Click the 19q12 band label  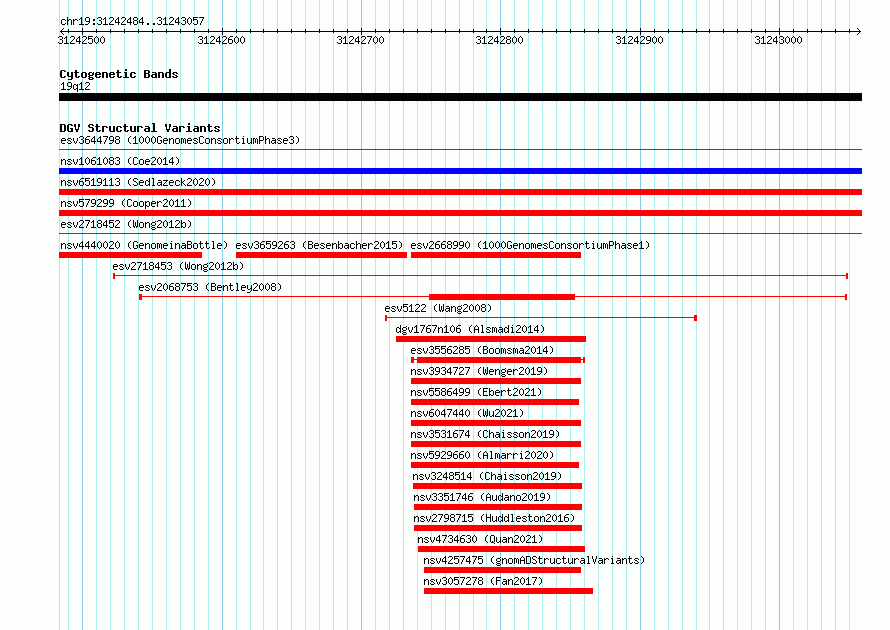75,86
